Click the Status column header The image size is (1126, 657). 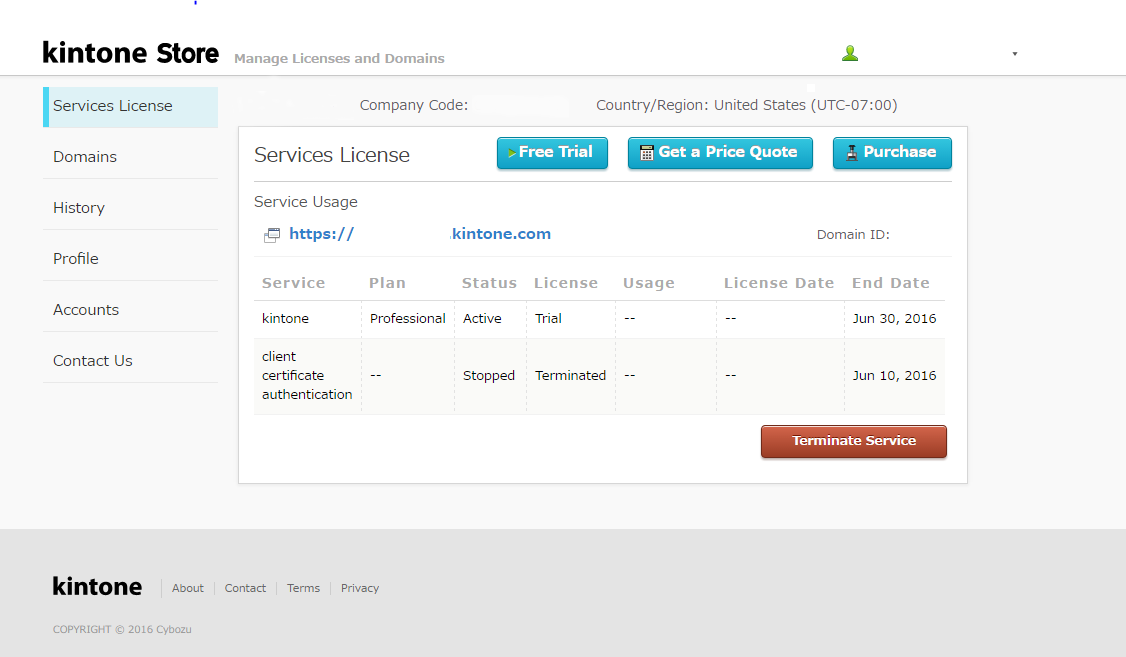[x=489, y=283]
